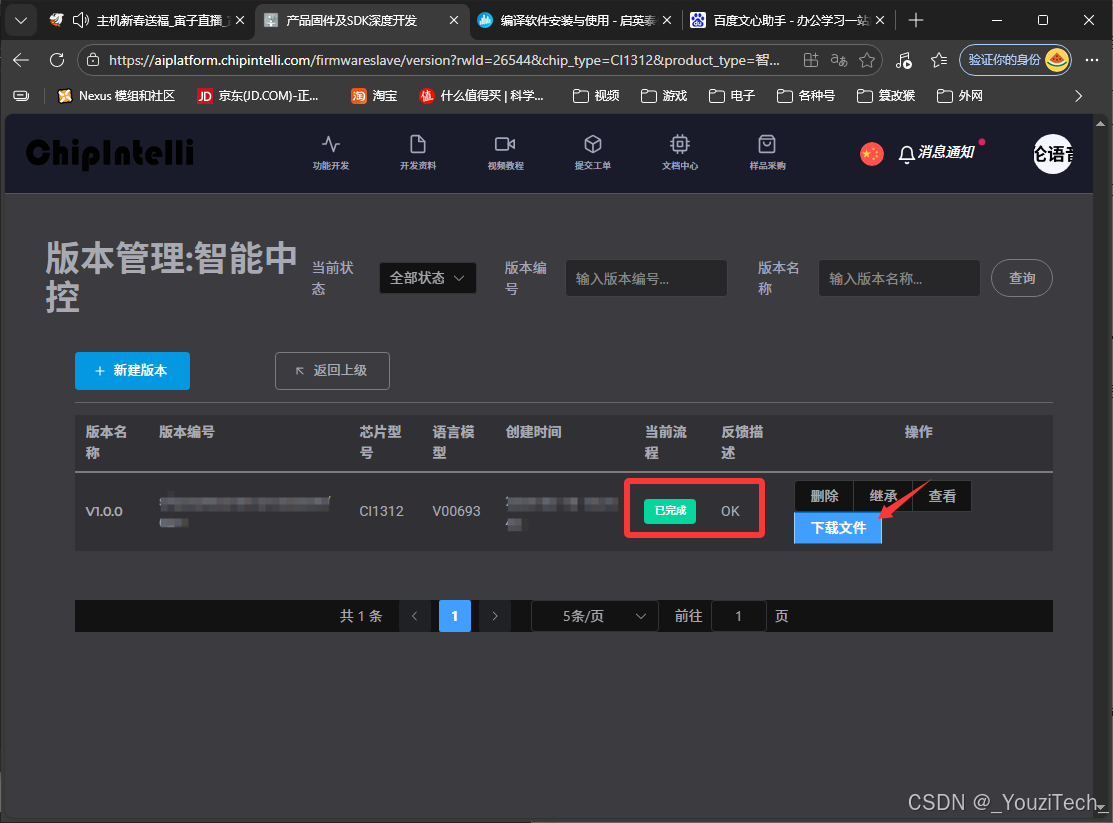The height and width of the screenshot is (823, 1113).
Task: Click the sidebar toggle icon in bookmarks bar
Action: coord(21,96)
